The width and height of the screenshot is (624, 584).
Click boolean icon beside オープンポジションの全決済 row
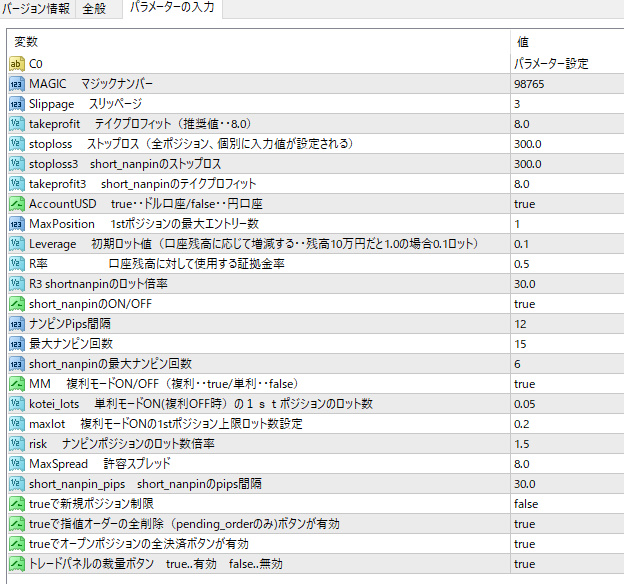(17, 544)
